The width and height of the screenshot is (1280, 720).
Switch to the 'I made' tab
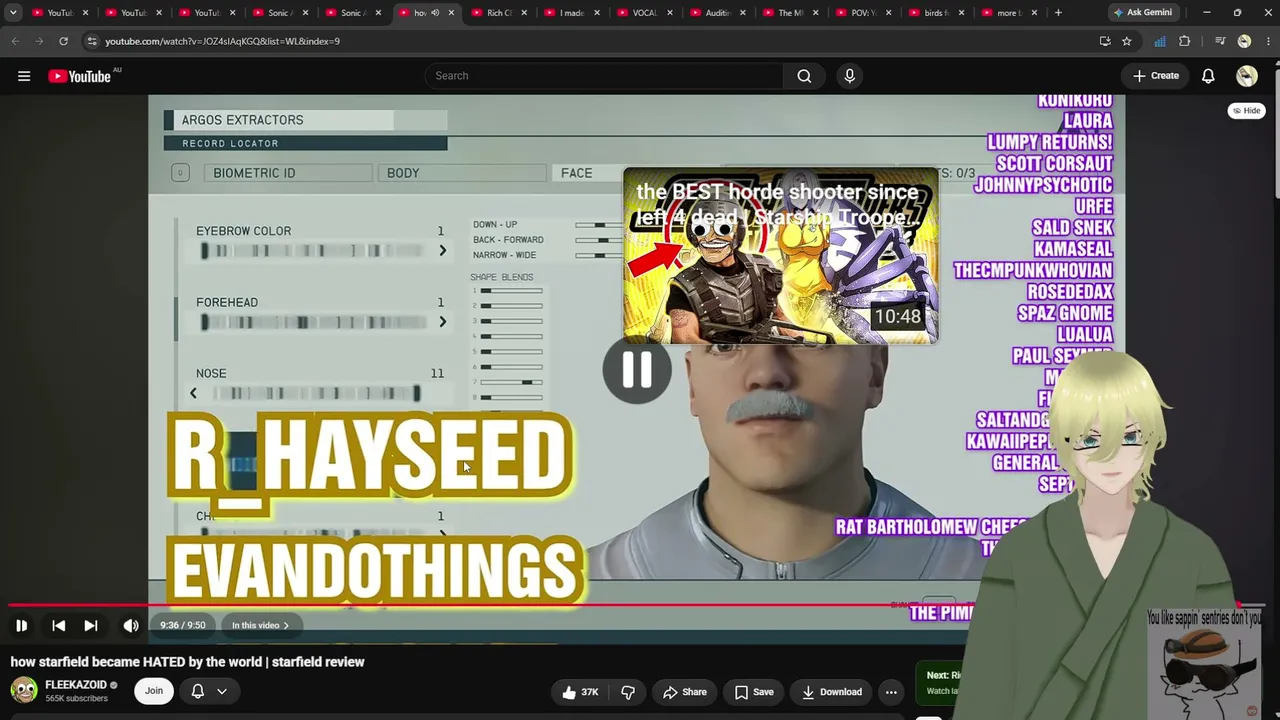point(572,13)
